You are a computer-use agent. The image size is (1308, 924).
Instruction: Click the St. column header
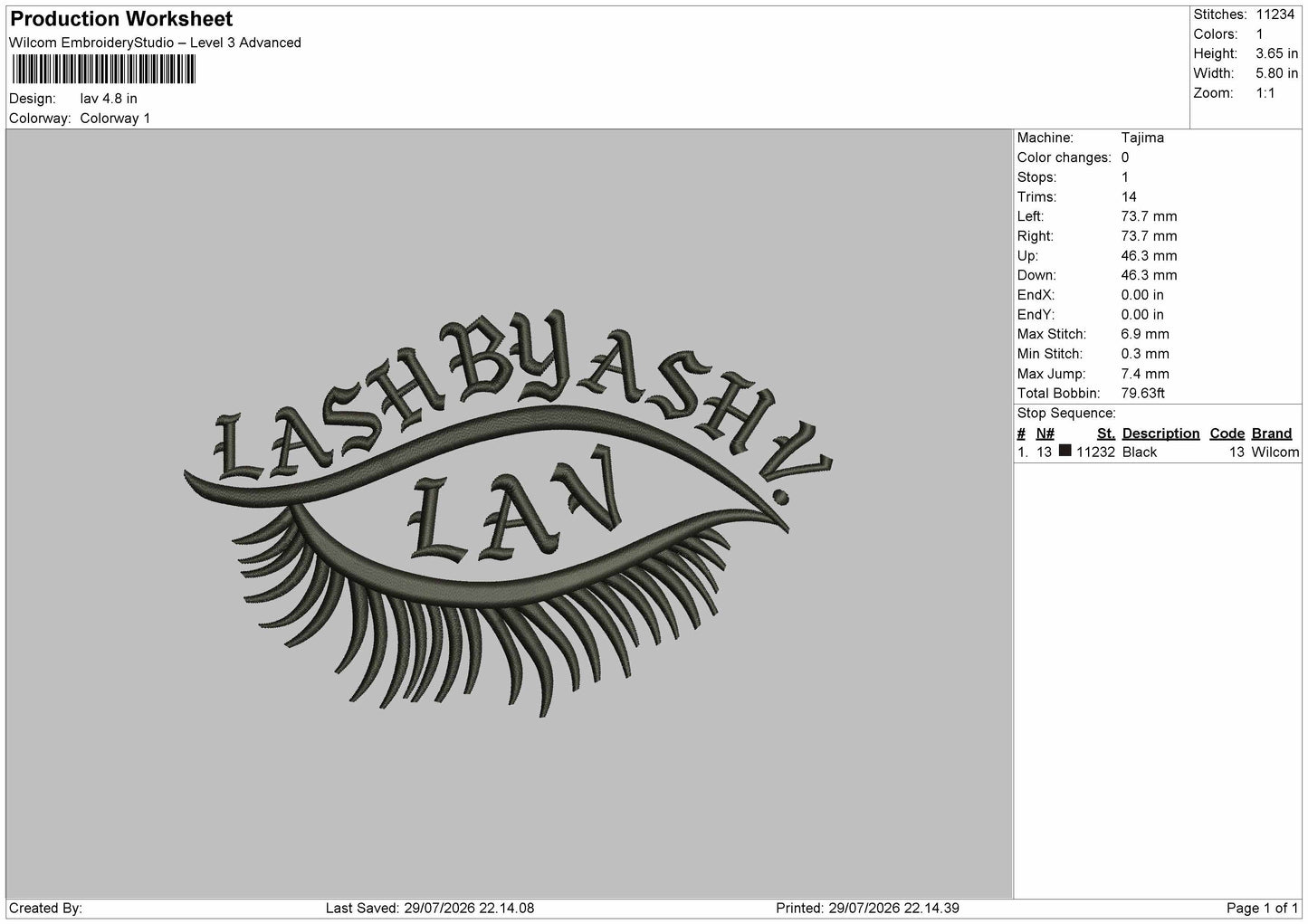pos(1106,433)
